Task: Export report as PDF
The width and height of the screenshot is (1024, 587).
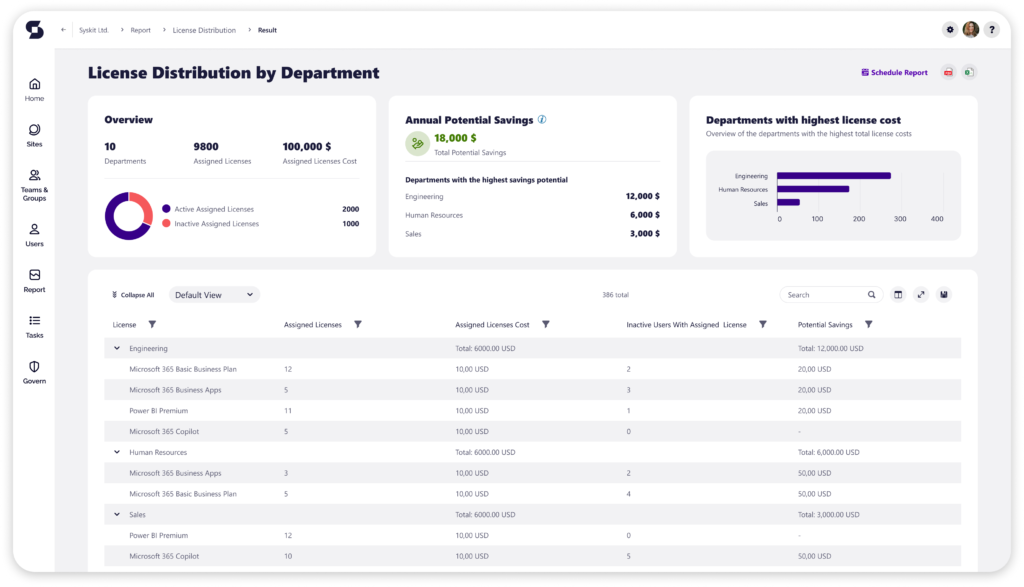Action: coord(948,73)
